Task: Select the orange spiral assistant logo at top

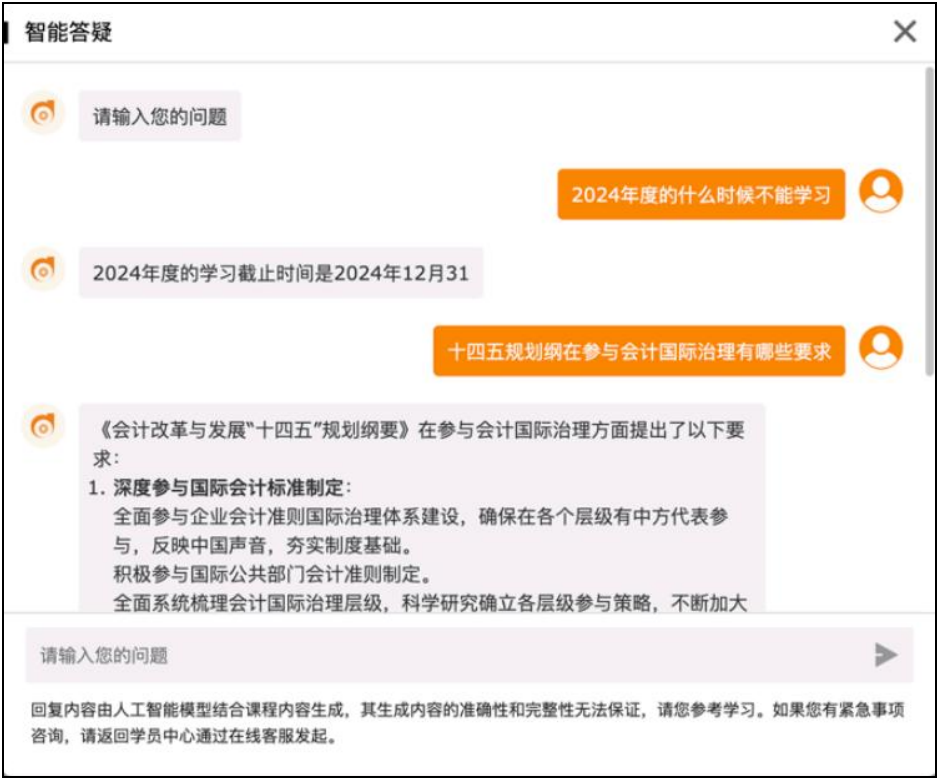Action: click(42, 115)
